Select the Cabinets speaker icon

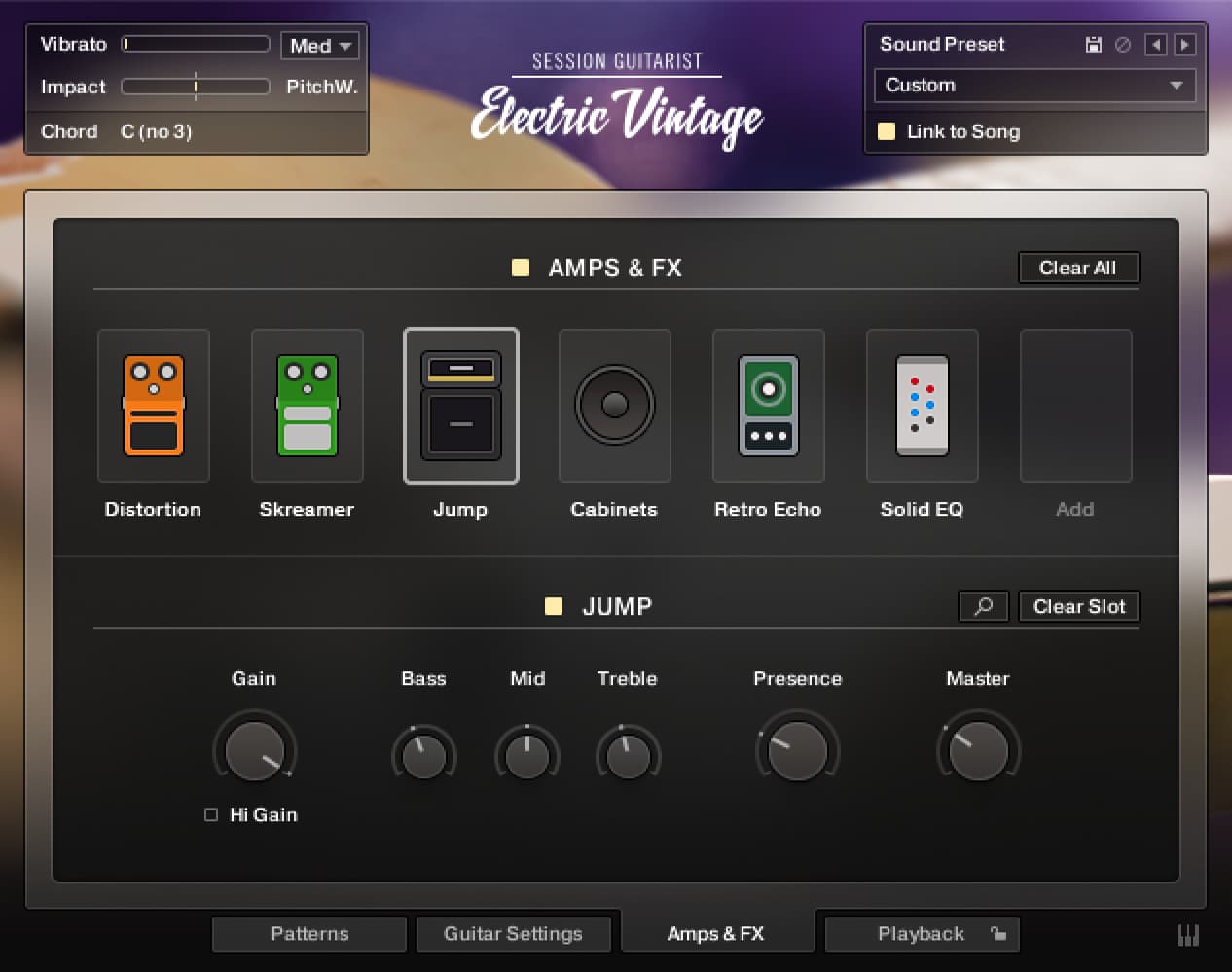coord(614,406)
